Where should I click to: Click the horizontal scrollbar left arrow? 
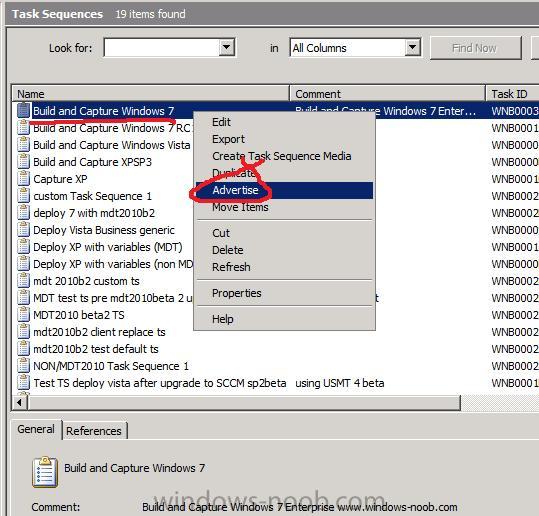pos(20,402)
